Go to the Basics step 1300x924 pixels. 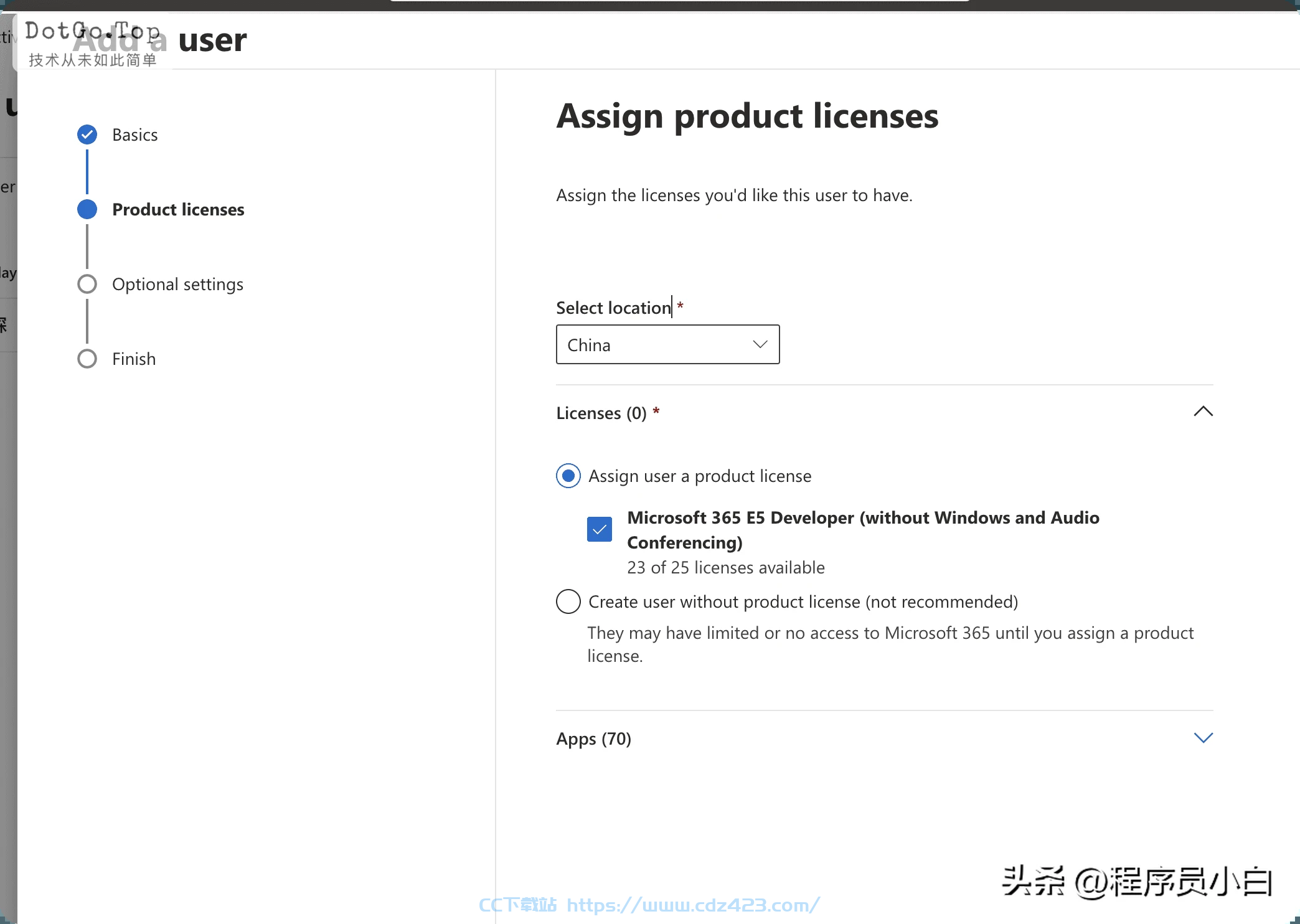point(134,134)
